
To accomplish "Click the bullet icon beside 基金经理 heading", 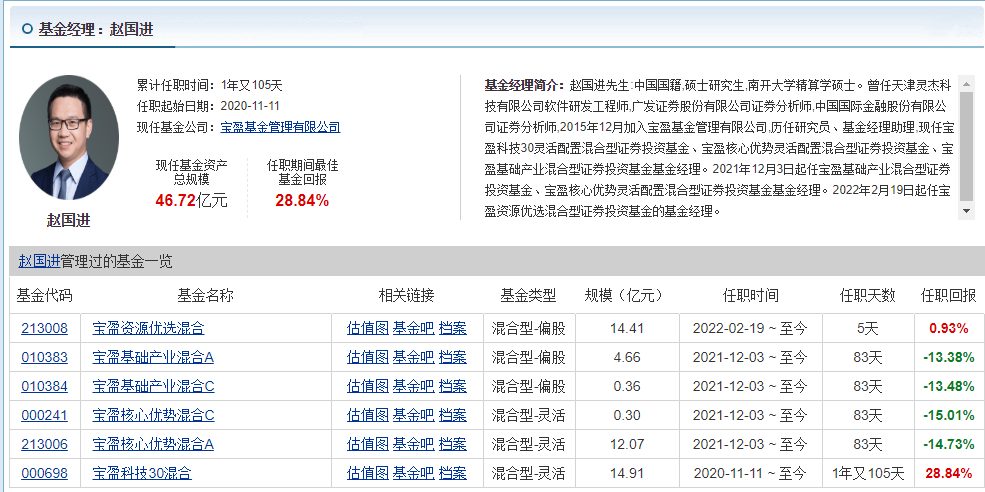I will (27, 30).
